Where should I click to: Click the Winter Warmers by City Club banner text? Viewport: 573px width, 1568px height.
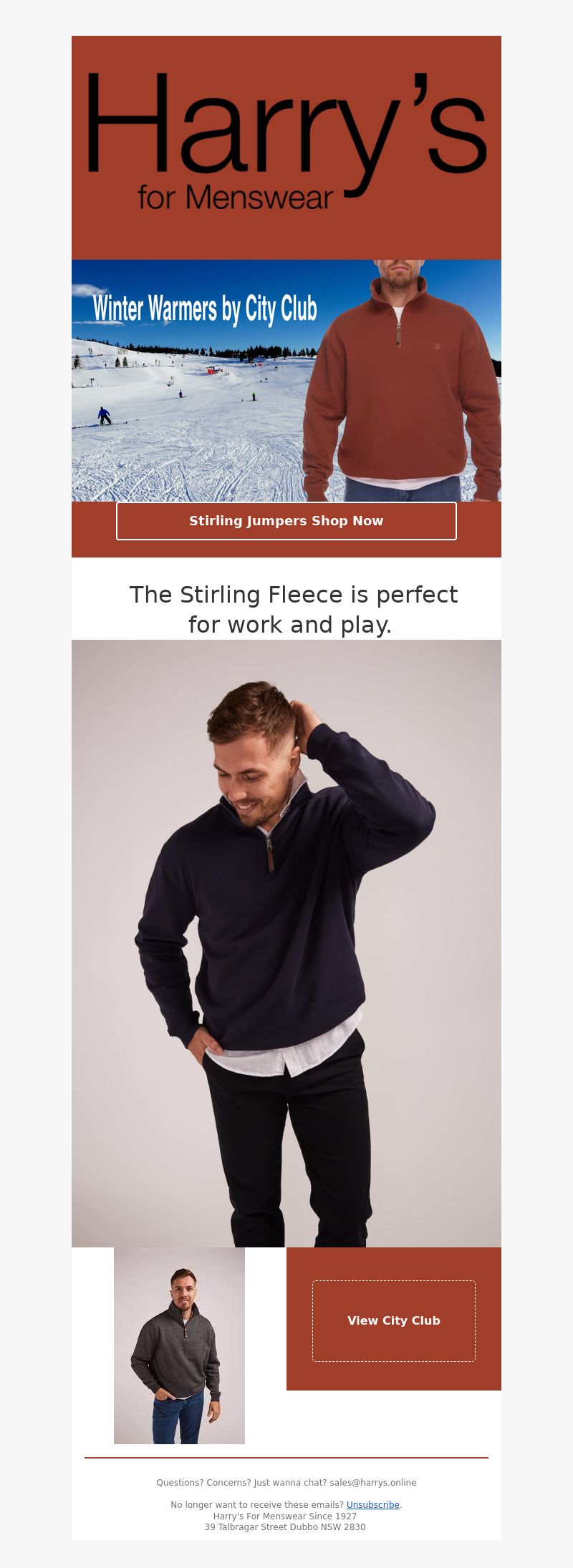click(x=205, y=308)
